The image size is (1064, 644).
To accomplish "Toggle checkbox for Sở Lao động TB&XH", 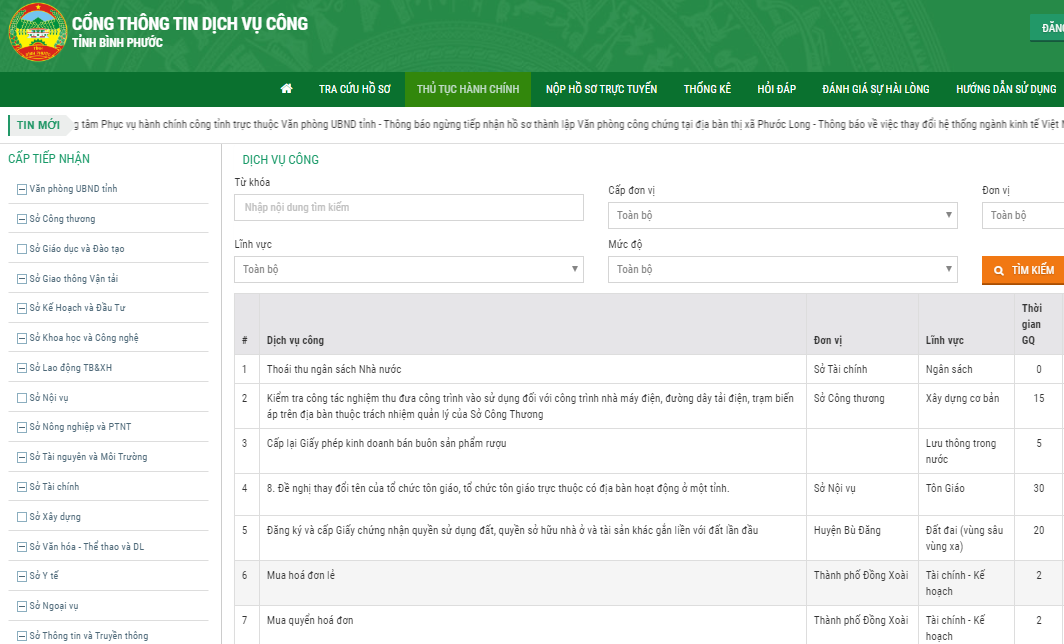I will (x=22, y=368).
